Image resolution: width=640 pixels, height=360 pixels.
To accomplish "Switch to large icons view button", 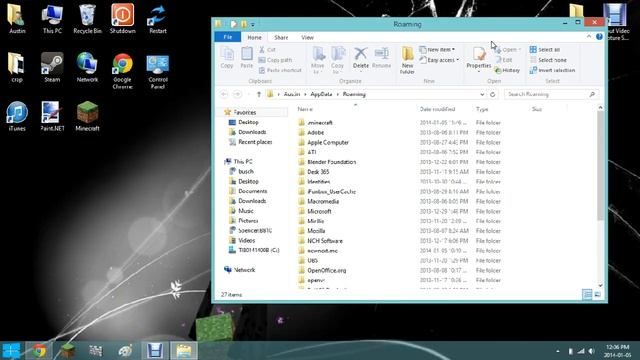I will click(x=598, y=294).
